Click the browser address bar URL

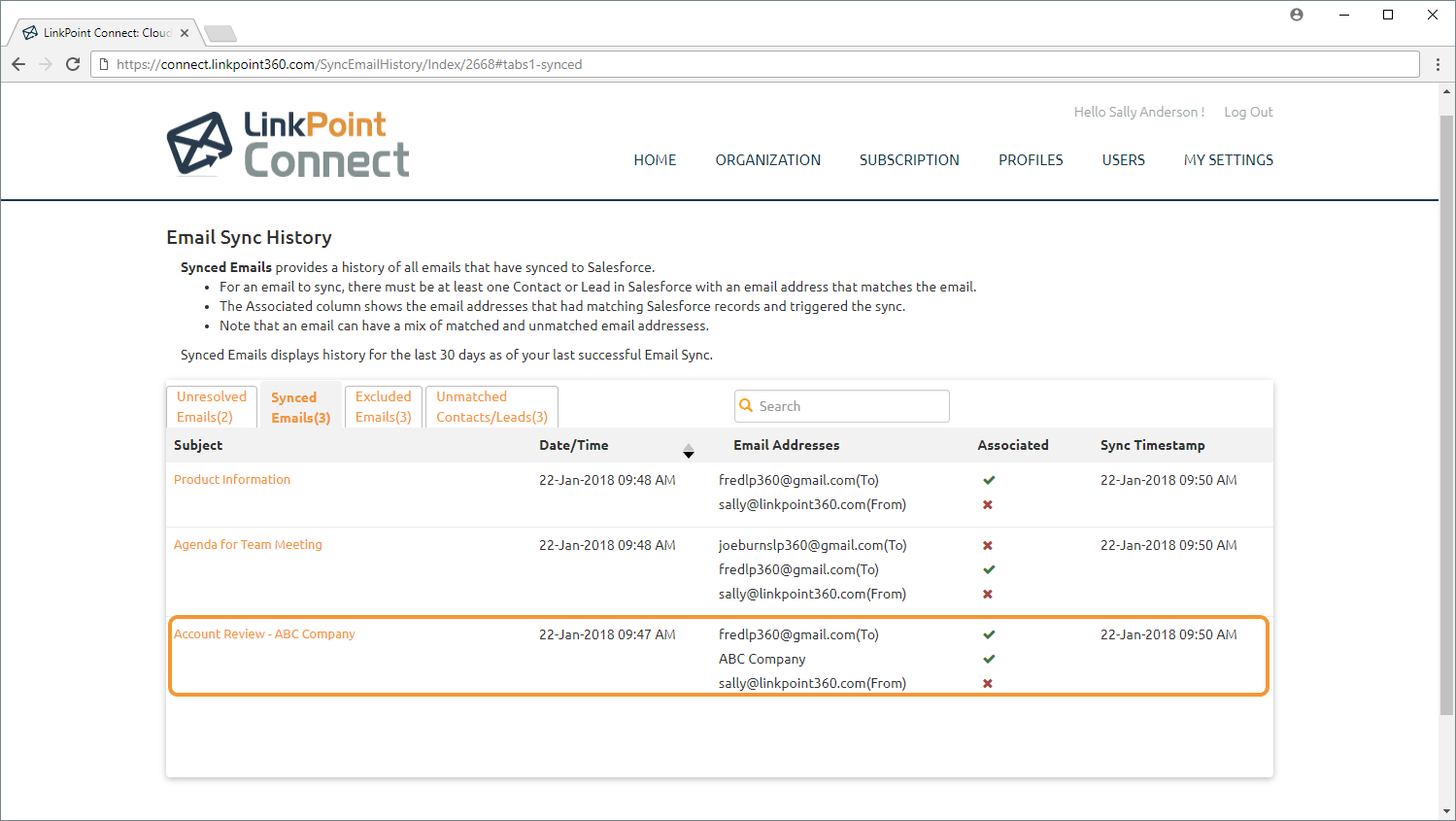tap(350, 64)
